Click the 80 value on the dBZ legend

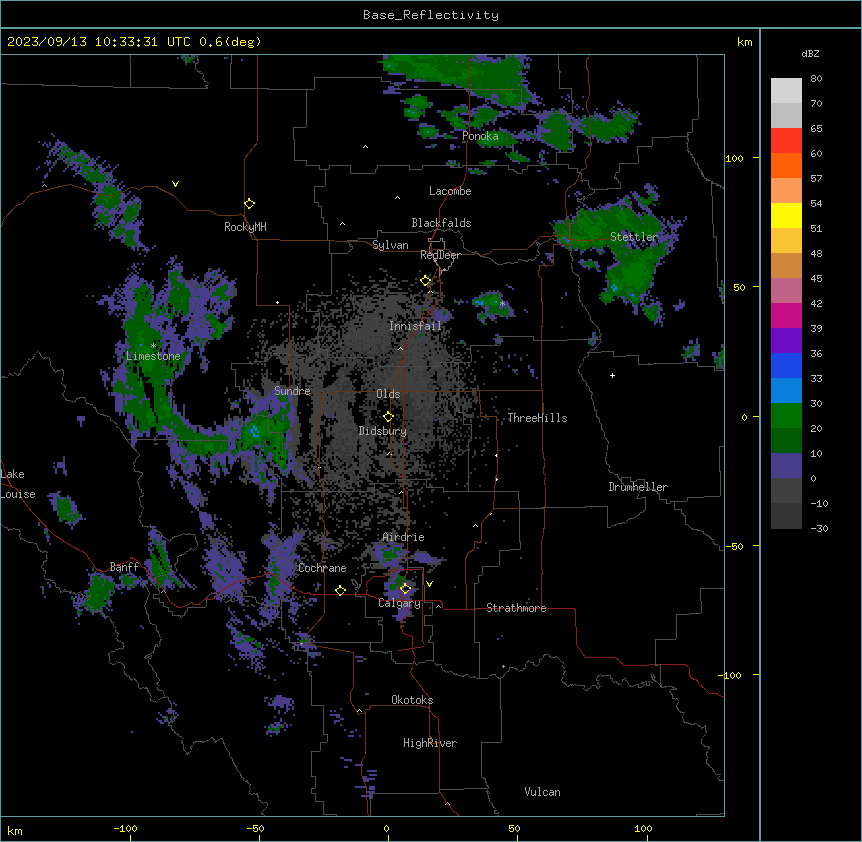816,79
